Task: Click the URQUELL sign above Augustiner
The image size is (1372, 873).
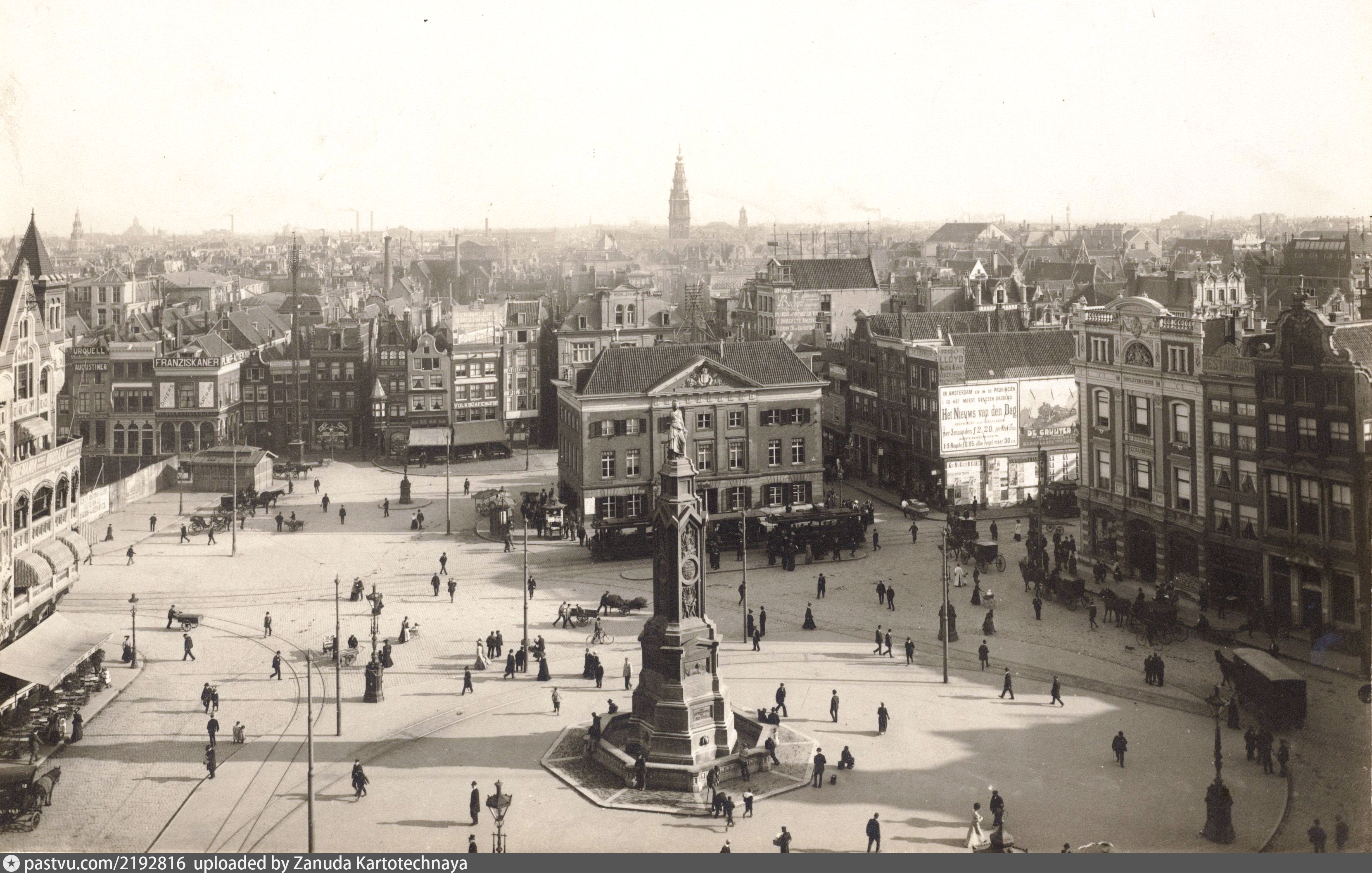Action: click(90, 352)
